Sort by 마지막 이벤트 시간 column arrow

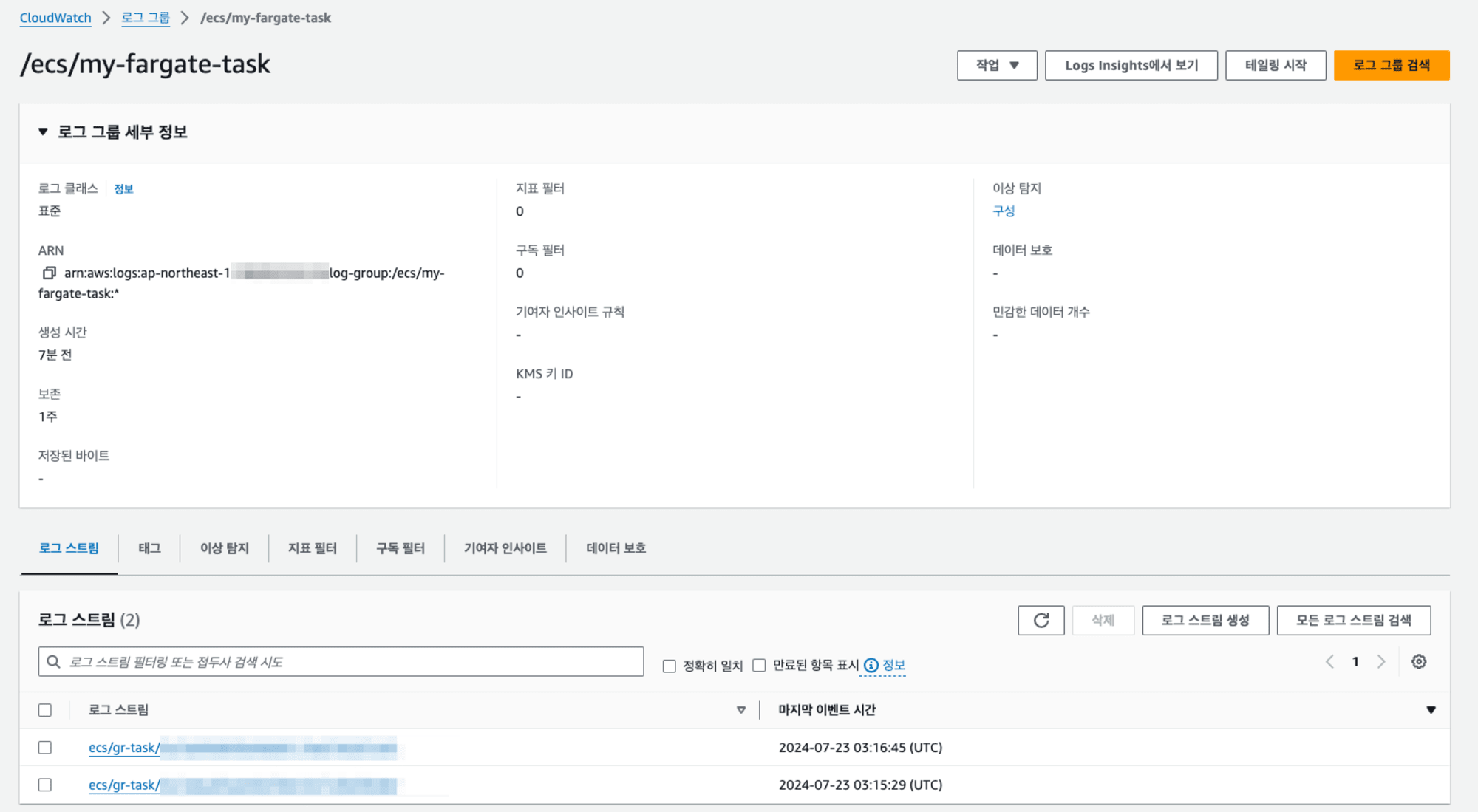click(x=1431, y=710)
